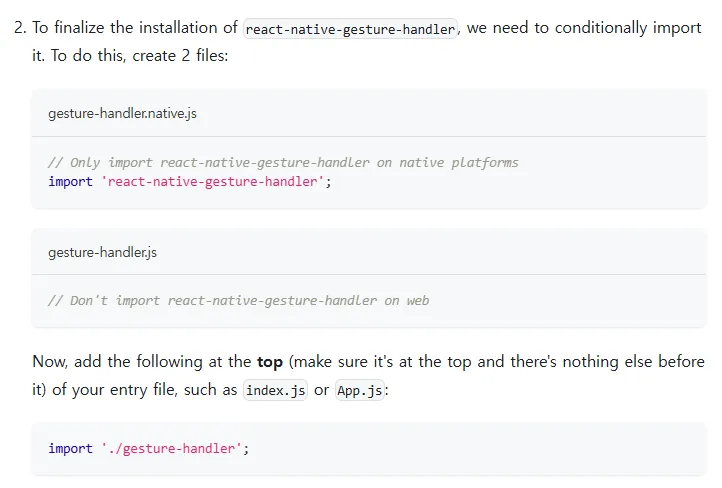
Task: Click the import keyword in native.js code block
Action: 70,181
